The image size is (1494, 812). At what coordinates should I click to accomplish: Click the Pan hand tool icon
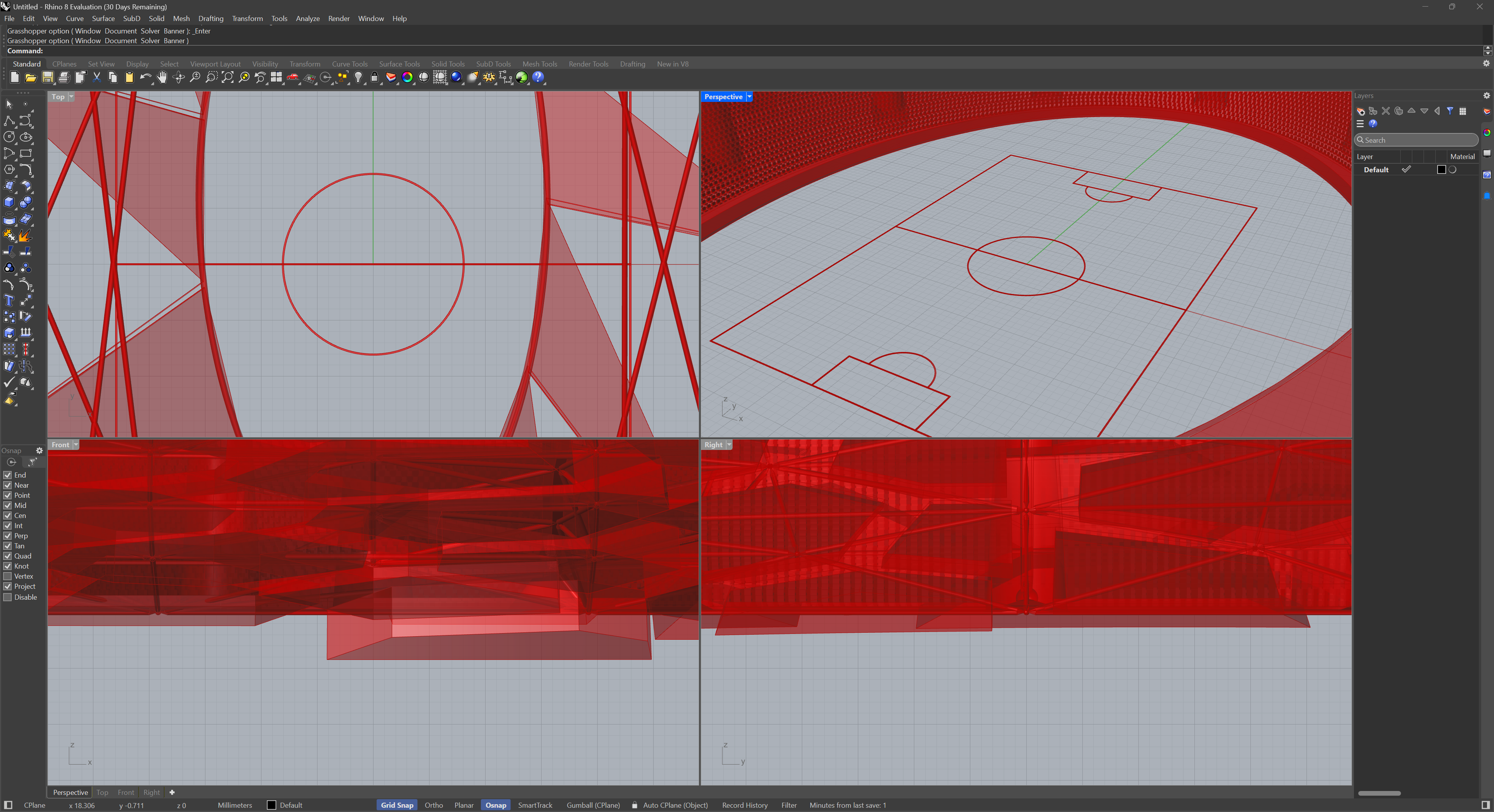162,77
